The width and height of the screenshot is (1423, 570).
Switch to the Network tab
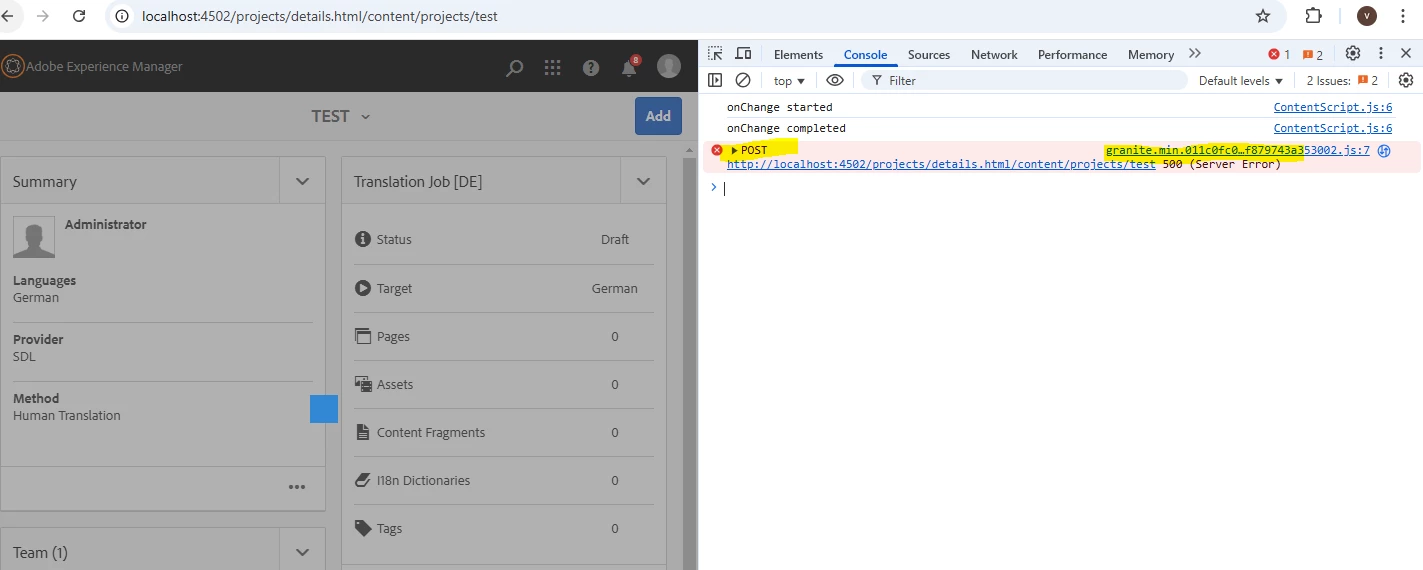pyautogui.click(x=994, y=55)
